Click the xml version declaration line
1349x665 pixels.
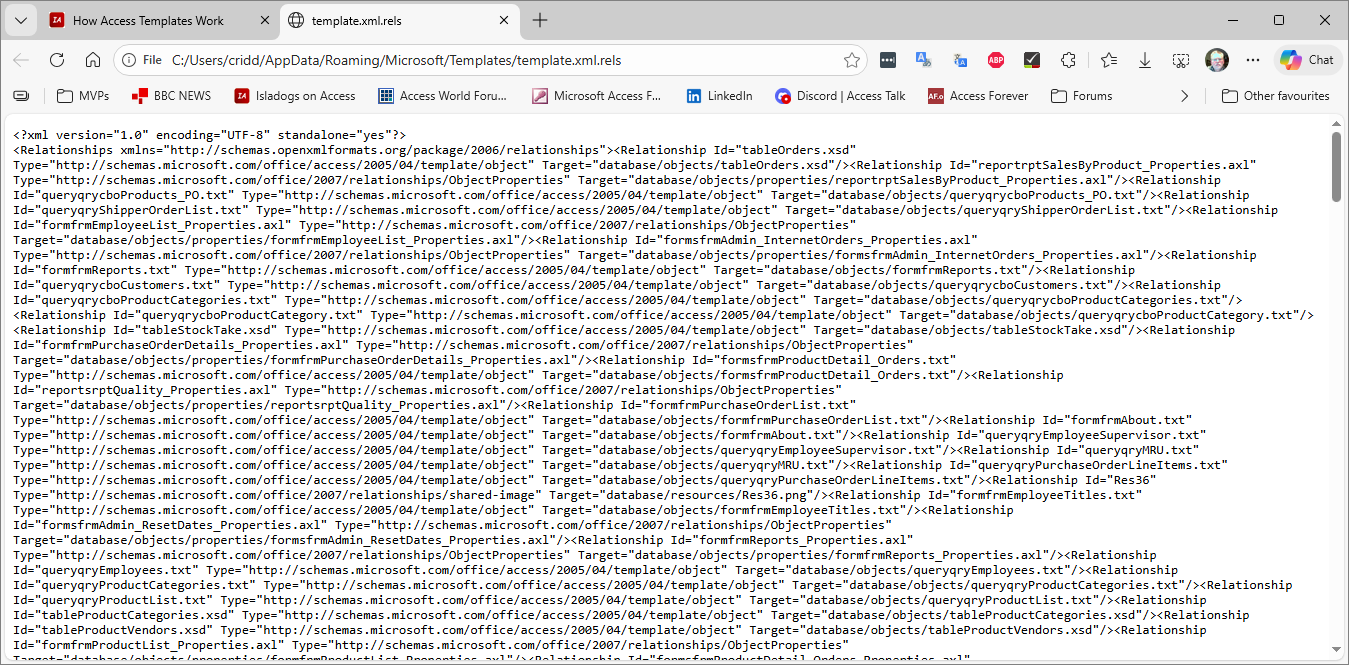point(209,135)
